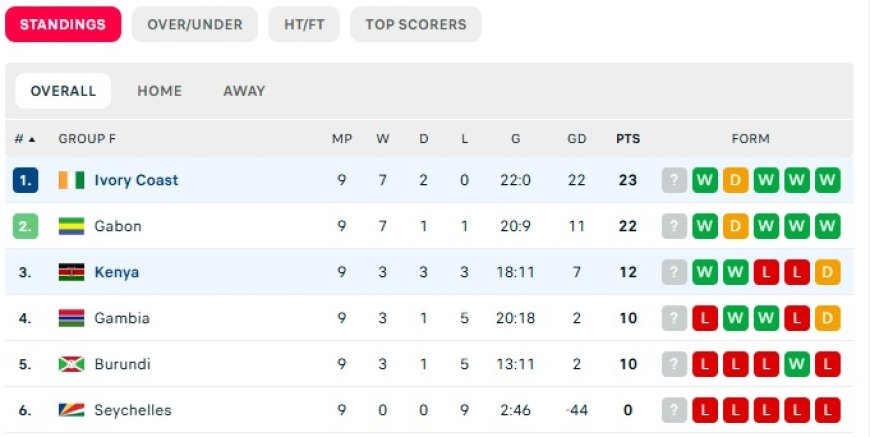
Task: Switch to the Over/Under tab
Action: [194, 25]
